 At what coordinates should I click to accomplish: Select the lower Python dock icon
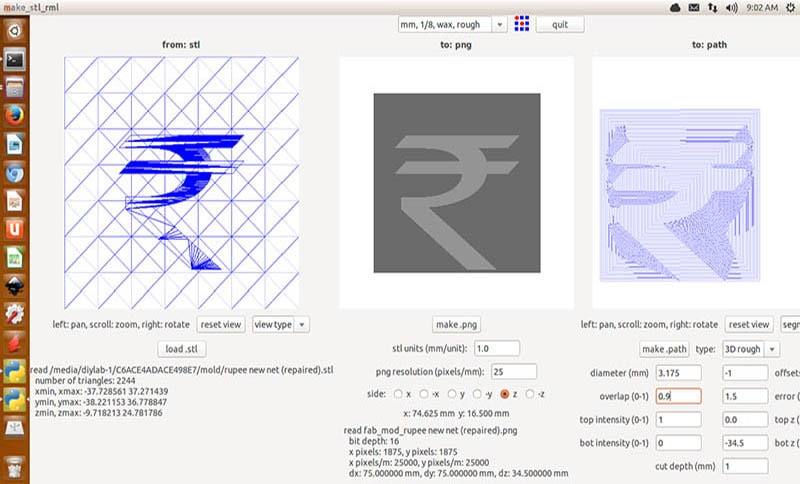(14, 399)
